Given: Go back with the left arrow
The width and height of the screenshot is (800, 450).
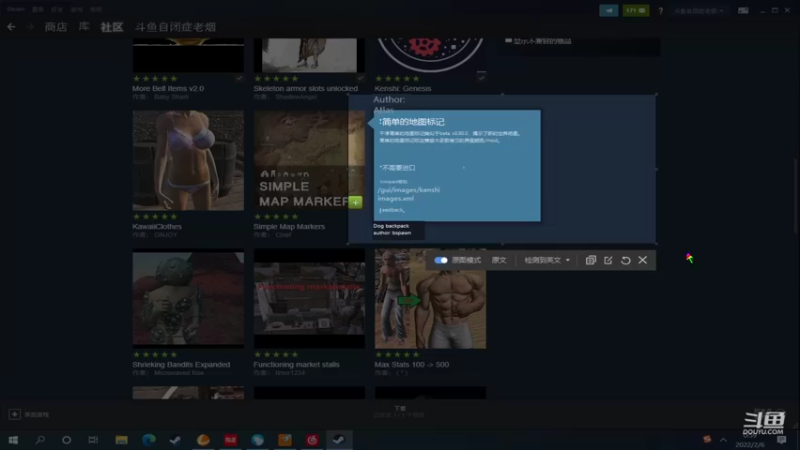Looking at the screenshot, I should coord(11,27).
